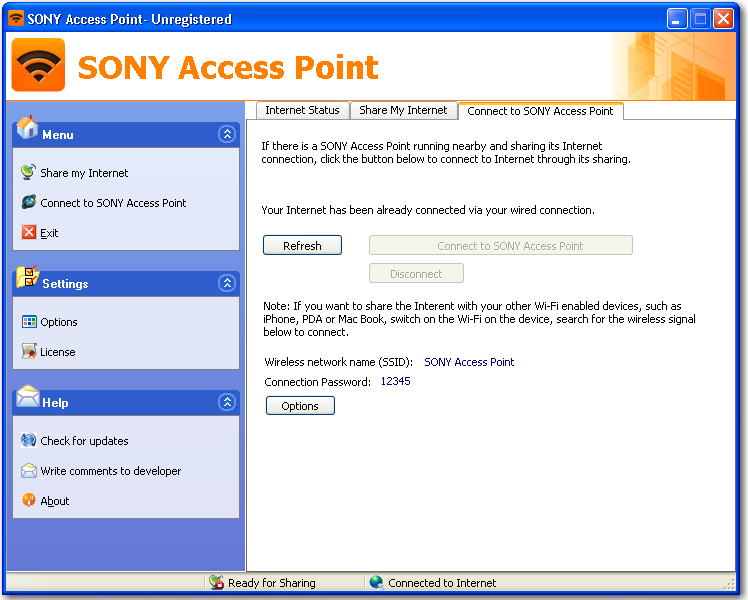Viewport: 748px width, 600px height.
Task: Click the large orange Wi-Fi logo
Action: pos(38,65)
